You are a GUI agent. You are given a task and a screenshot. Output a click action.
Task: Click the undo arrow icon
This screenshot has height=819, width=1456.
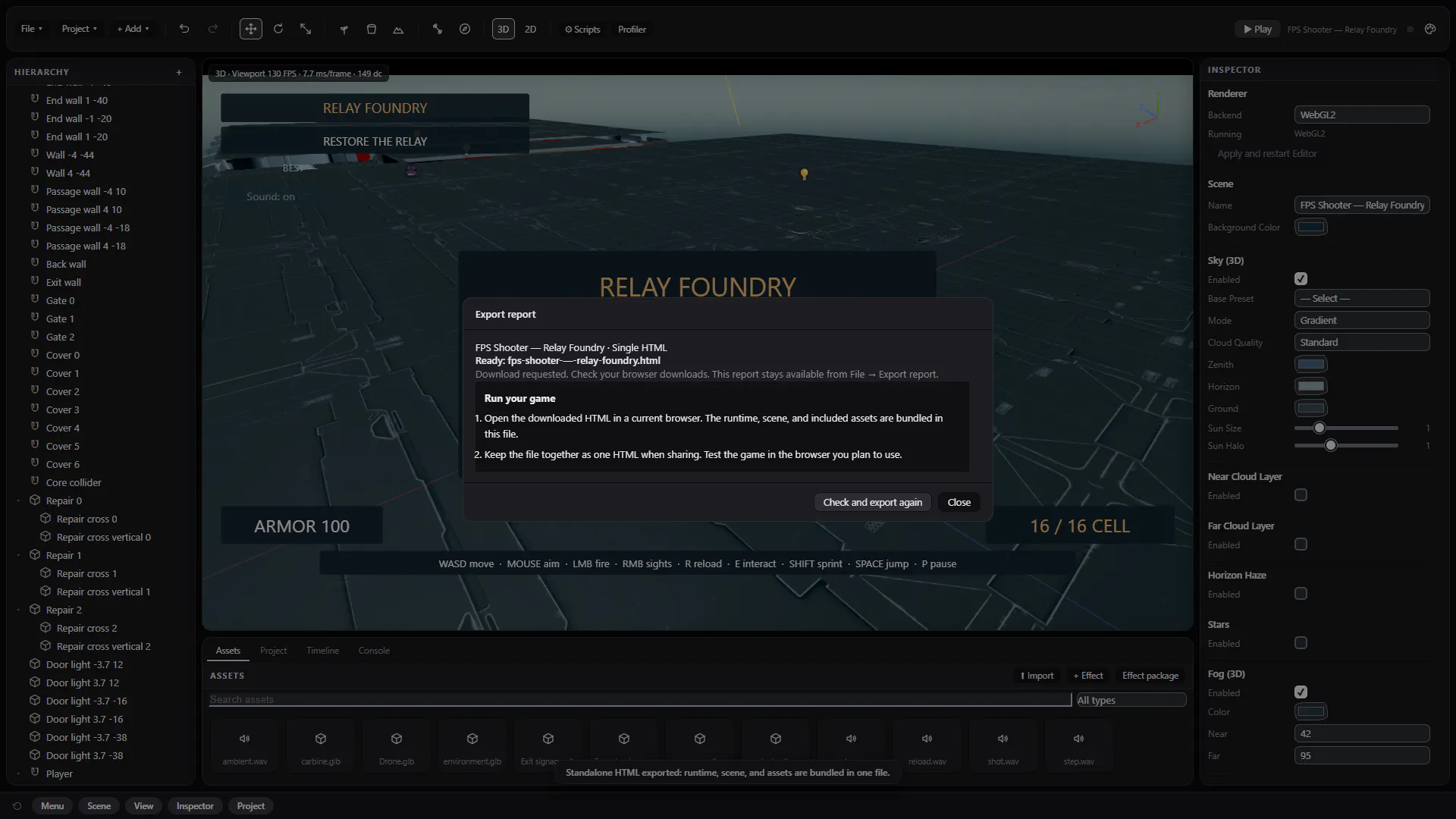tap(184, 29)
